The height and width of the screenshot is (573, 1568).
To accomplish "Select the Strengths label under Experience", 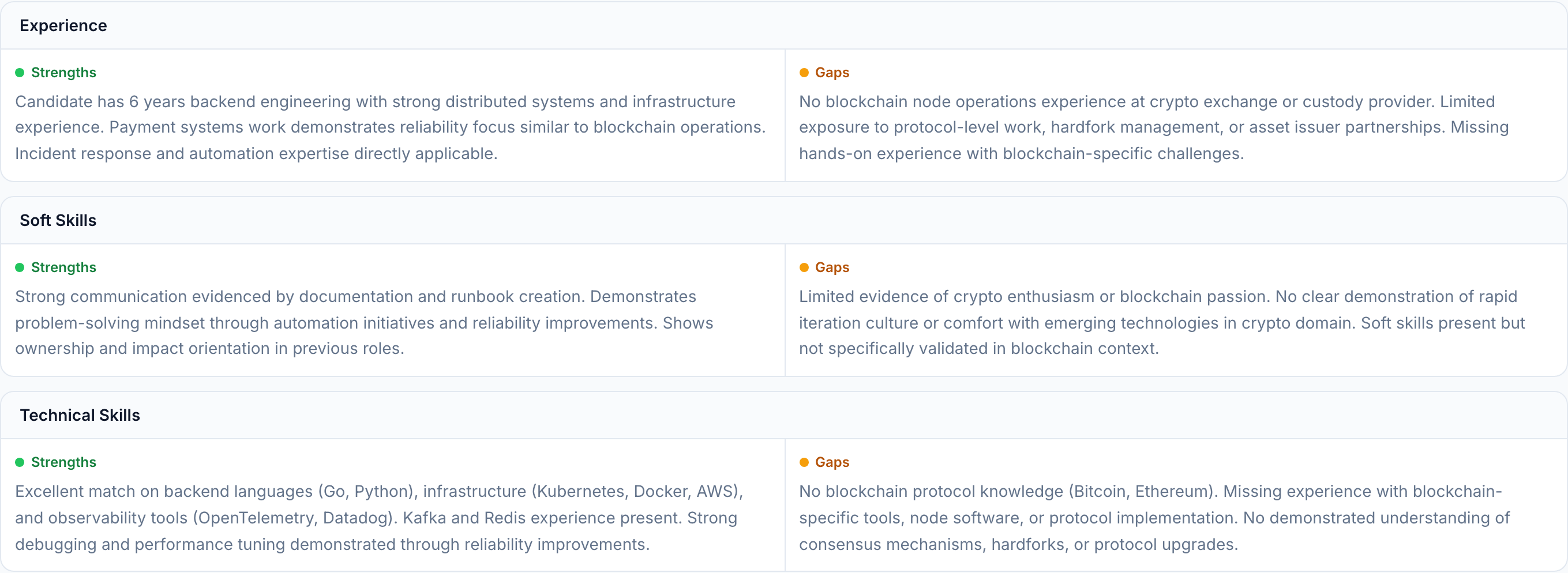I will (63, 73).
